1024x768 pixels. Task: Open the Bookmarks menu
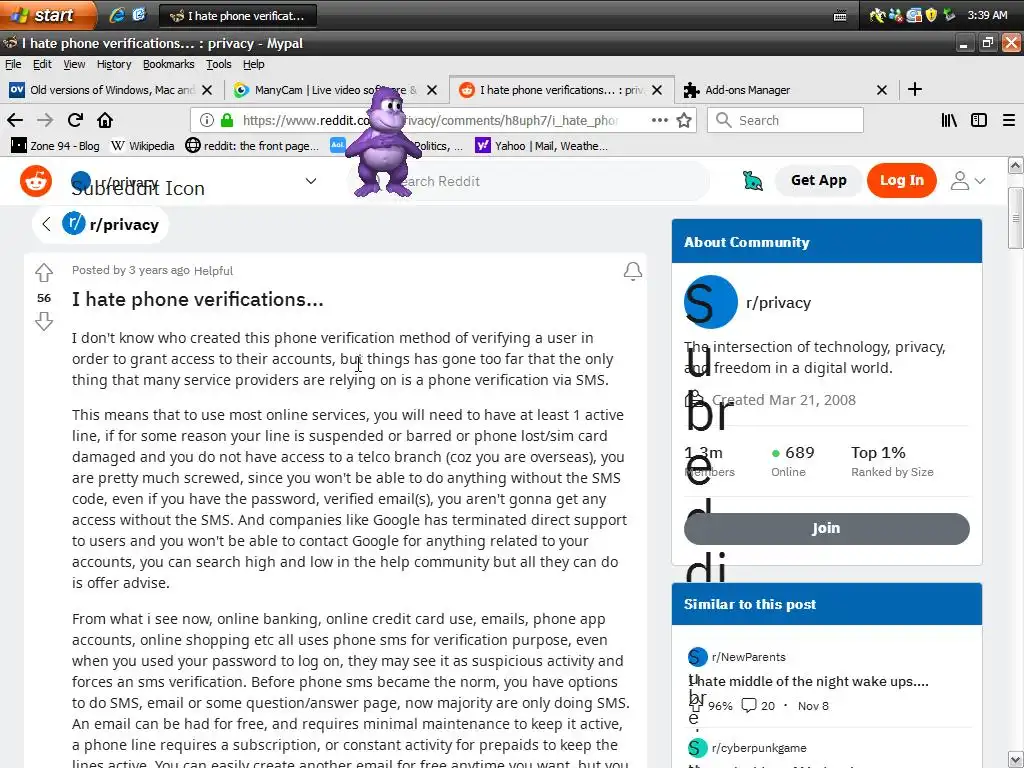click(168, 64)
